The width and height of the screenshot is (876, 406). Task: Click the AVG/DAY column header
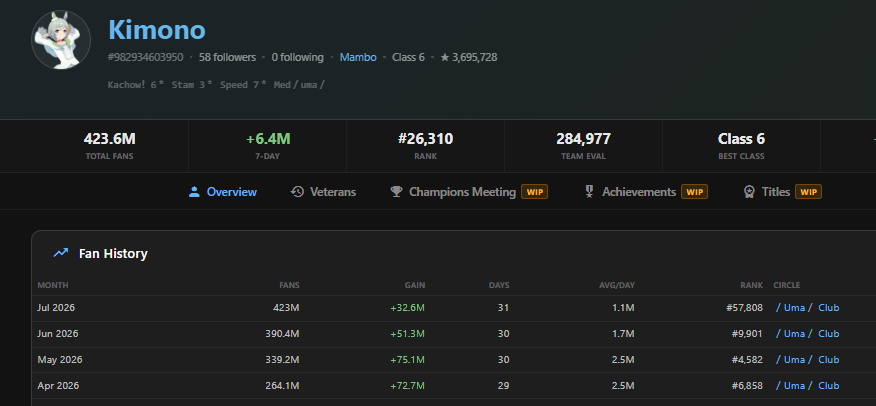(617, 285)
